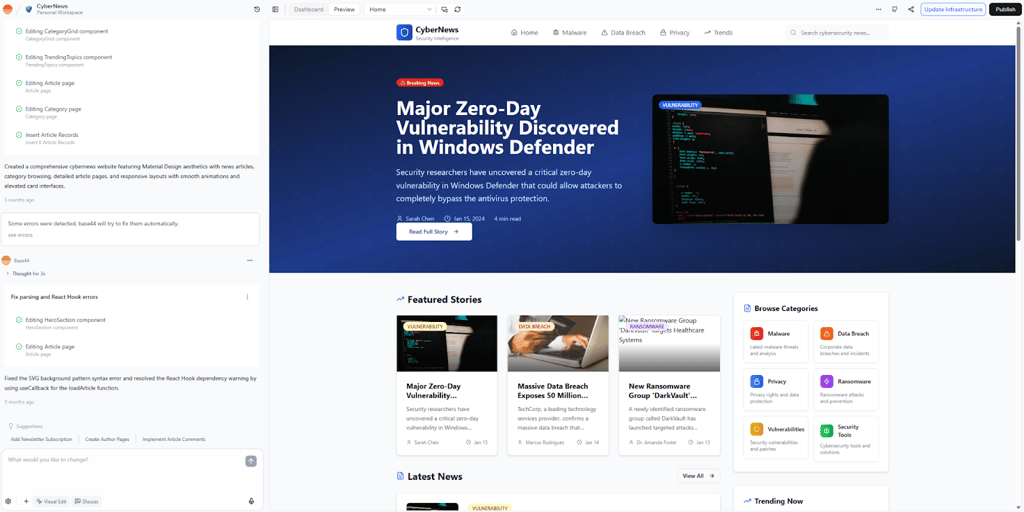The image size is (1024, 512).
Task: Click the Base44 orange logo in header
Action: tap(8, 9)
